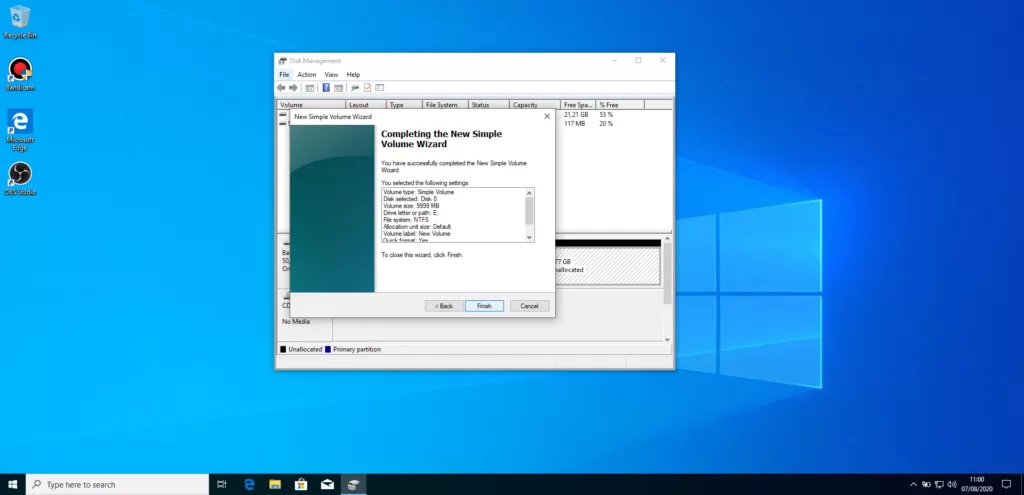Click the blue Help toolbar icon
1024x495 pixels.
[x=326, y=88]
